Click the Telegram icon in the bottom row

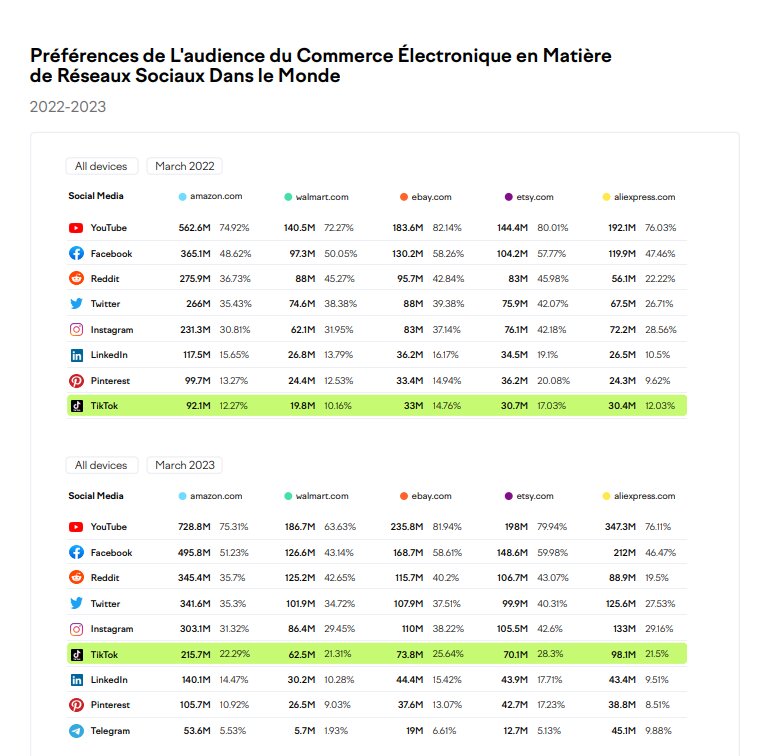tap(76, 731)
